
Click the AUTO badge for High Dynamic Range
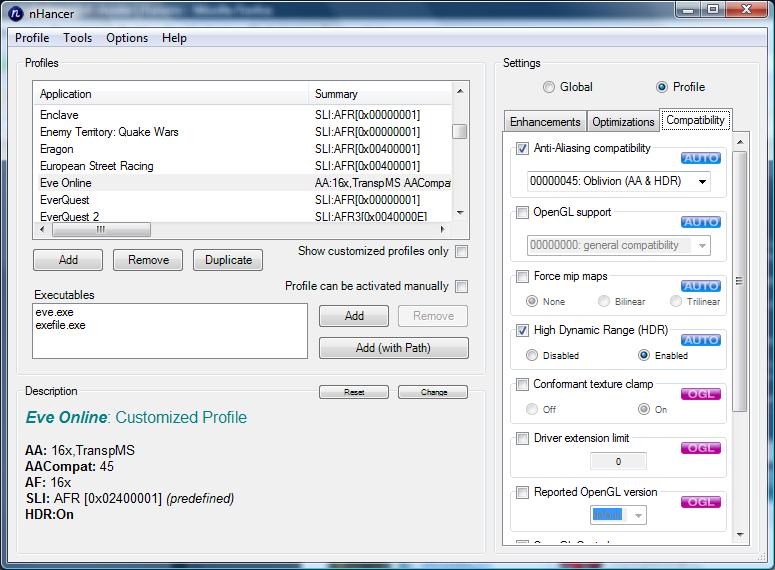[x=701, y=340]
